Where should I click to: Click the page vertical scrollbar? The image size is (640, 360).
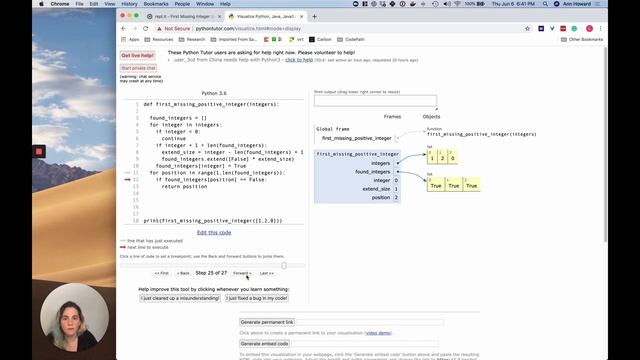605,145
